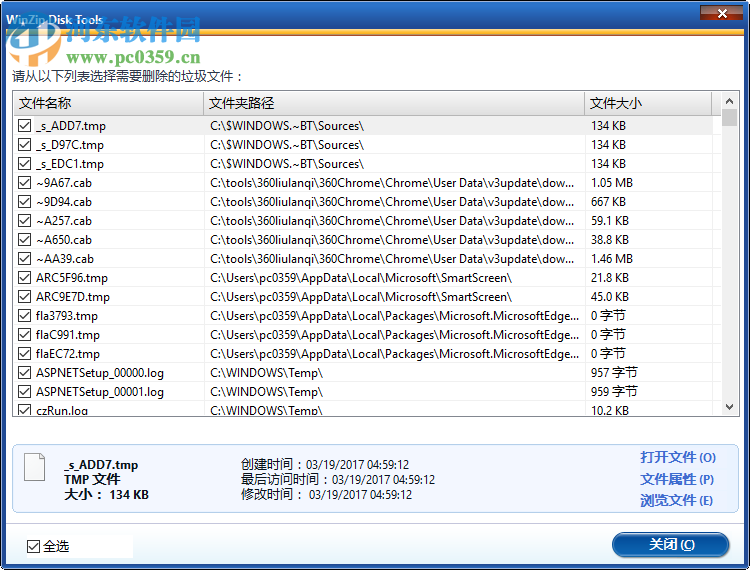Screen dimensions: 750x570
Task: Click path of _s_EDC1.tmp row
Action: coord(287,164)
